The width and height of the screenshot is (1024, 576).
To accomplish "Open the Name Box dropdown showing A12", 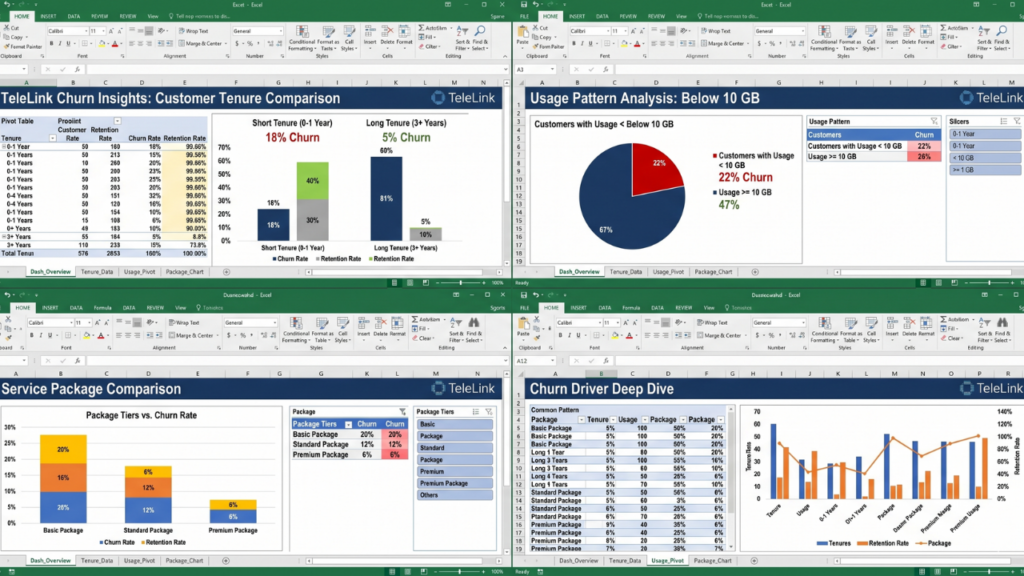I will [x=552, y=360].
